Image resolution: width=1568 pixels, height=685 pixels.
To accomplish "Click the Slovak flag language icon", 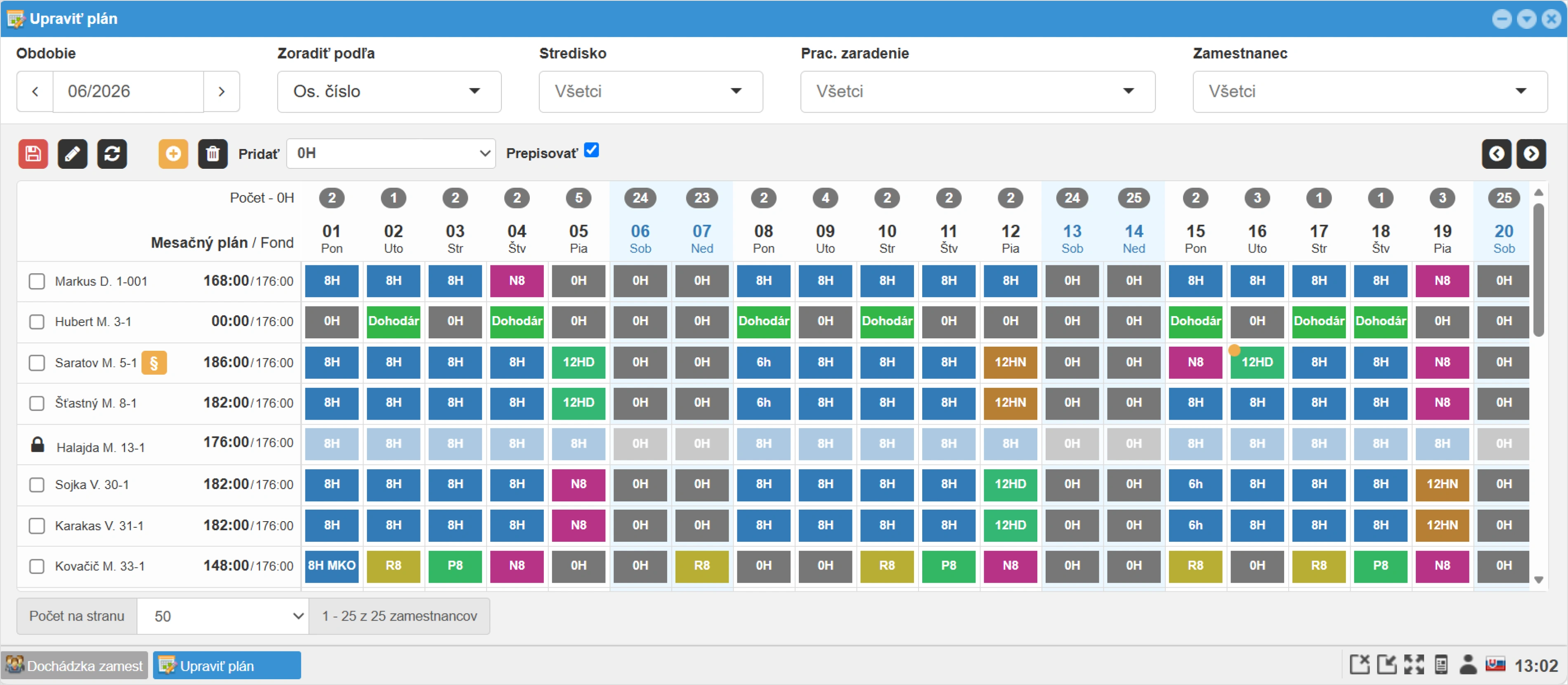I will click(1495, 665).
